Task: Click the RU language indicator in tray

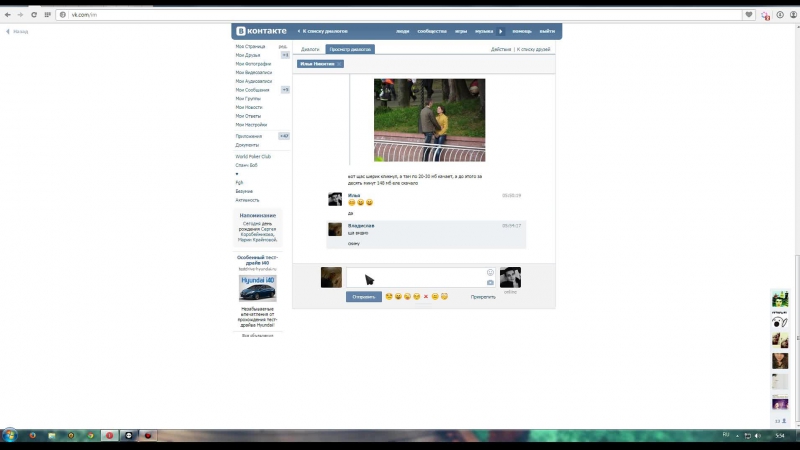Action: 726,435
